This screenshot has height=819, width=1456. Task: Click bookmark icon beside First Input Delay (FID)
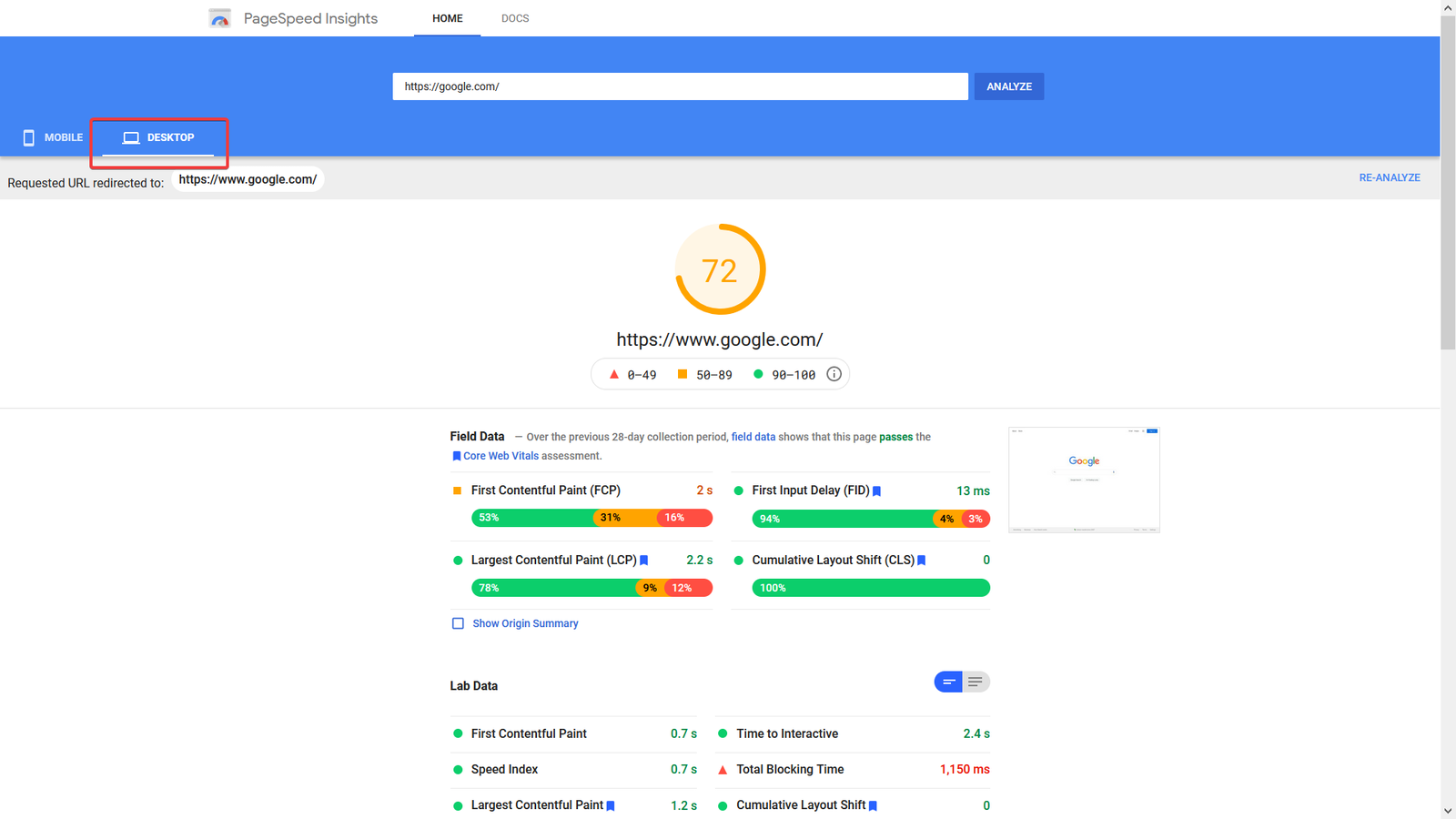pos(877,490)
